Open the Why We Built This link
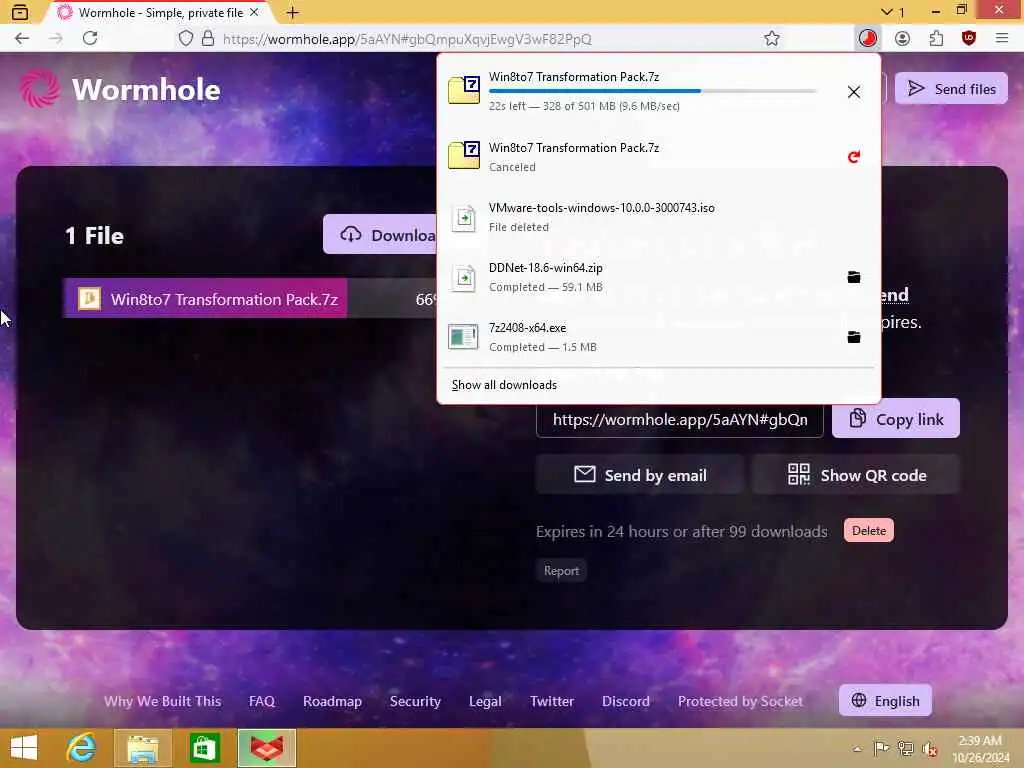The image size is (1024, 768). 162,701
